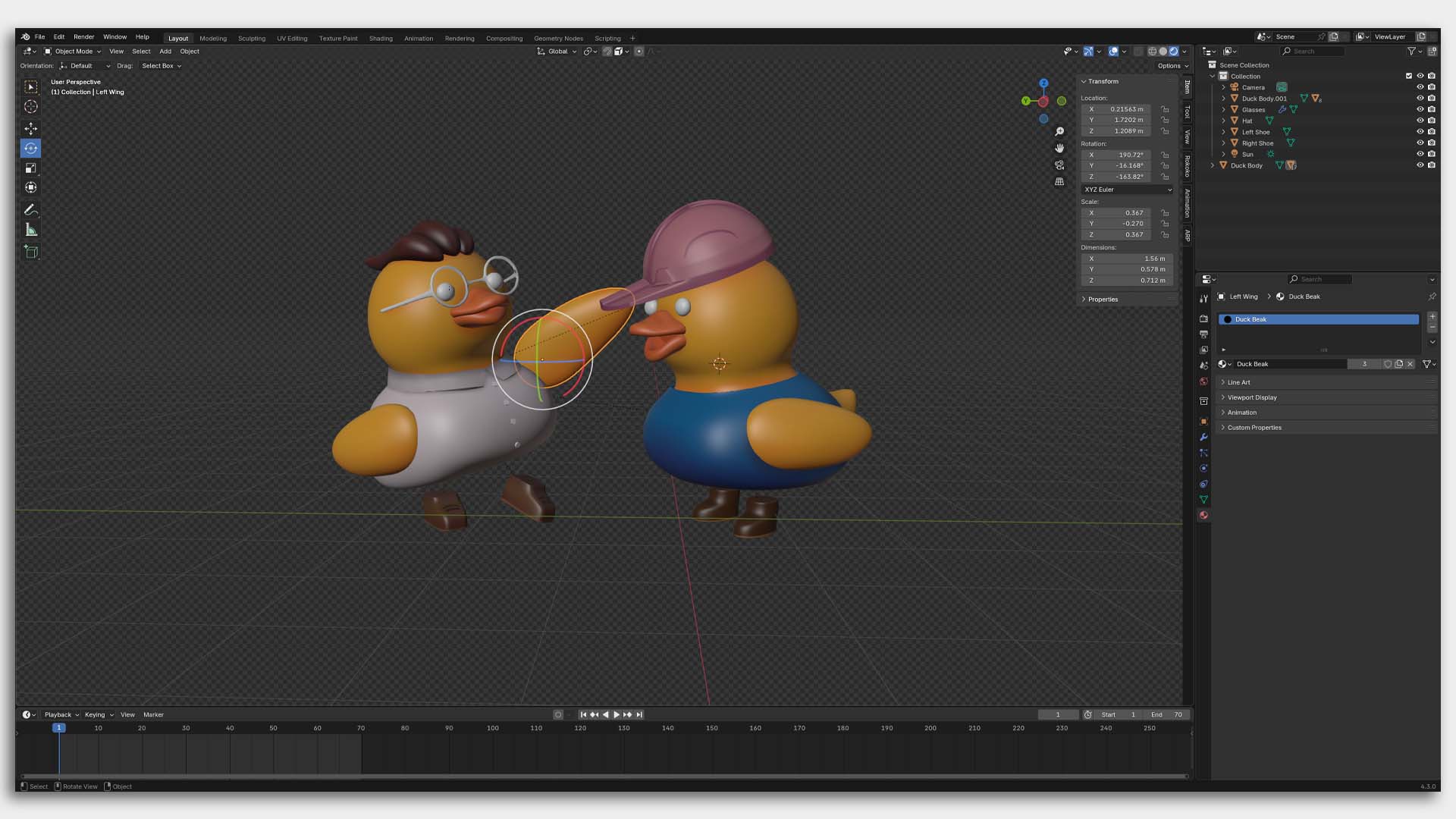Choose the Add Cube tool
This screenshot has width=1456, height=819.
(31, 252)
